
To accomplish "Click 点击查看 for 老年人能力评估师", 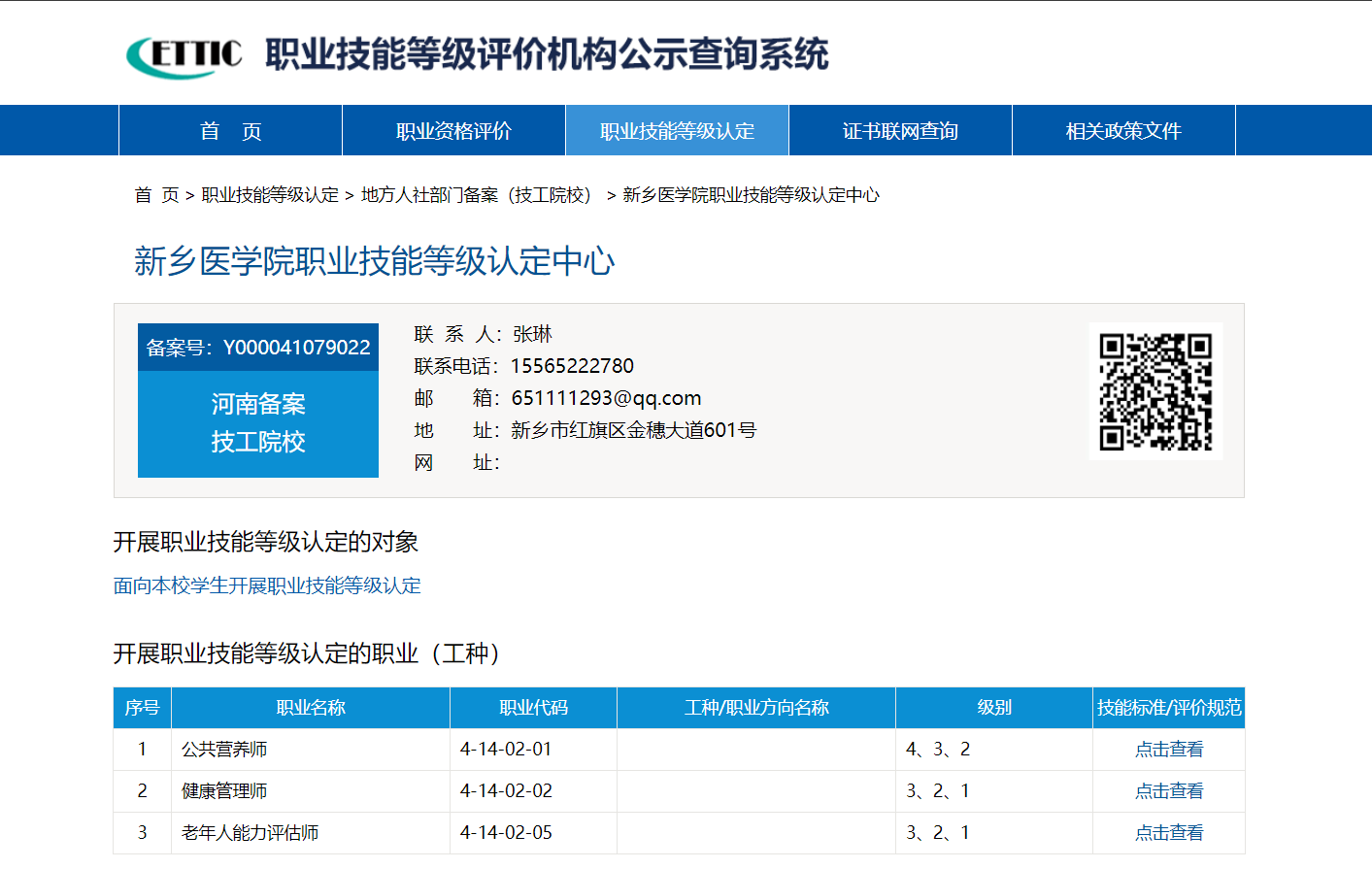I will 1169,833.
